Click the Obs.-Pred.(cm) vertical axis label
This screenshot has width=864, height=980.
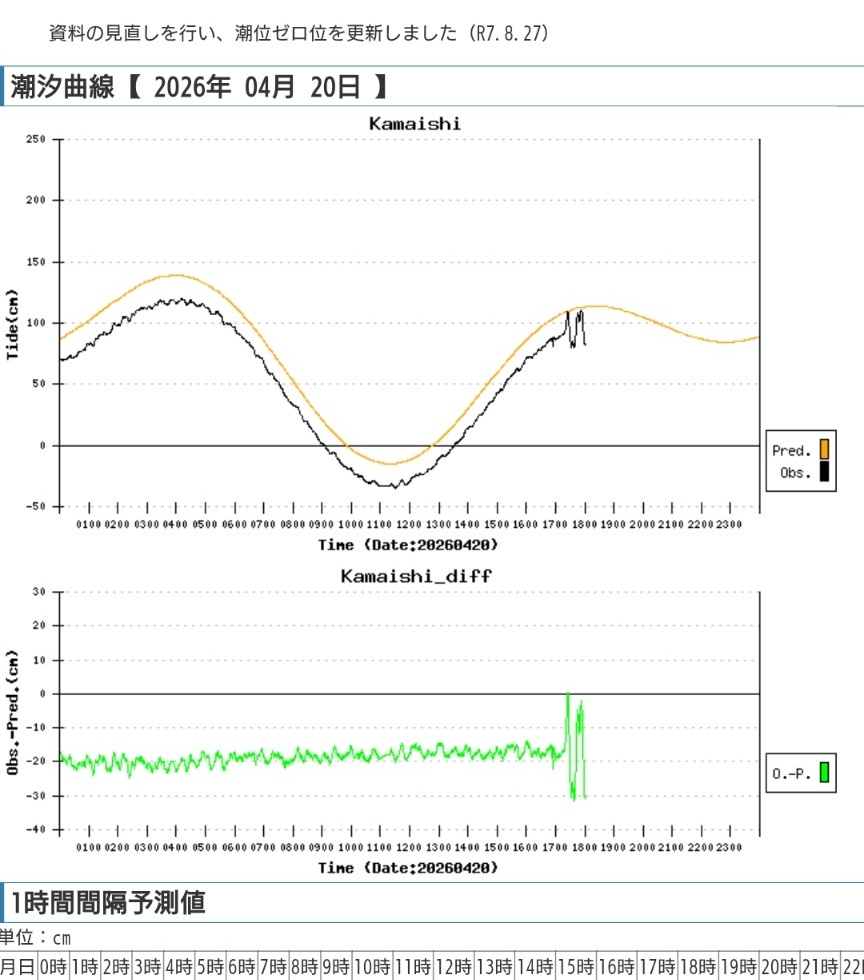[13, 711]
